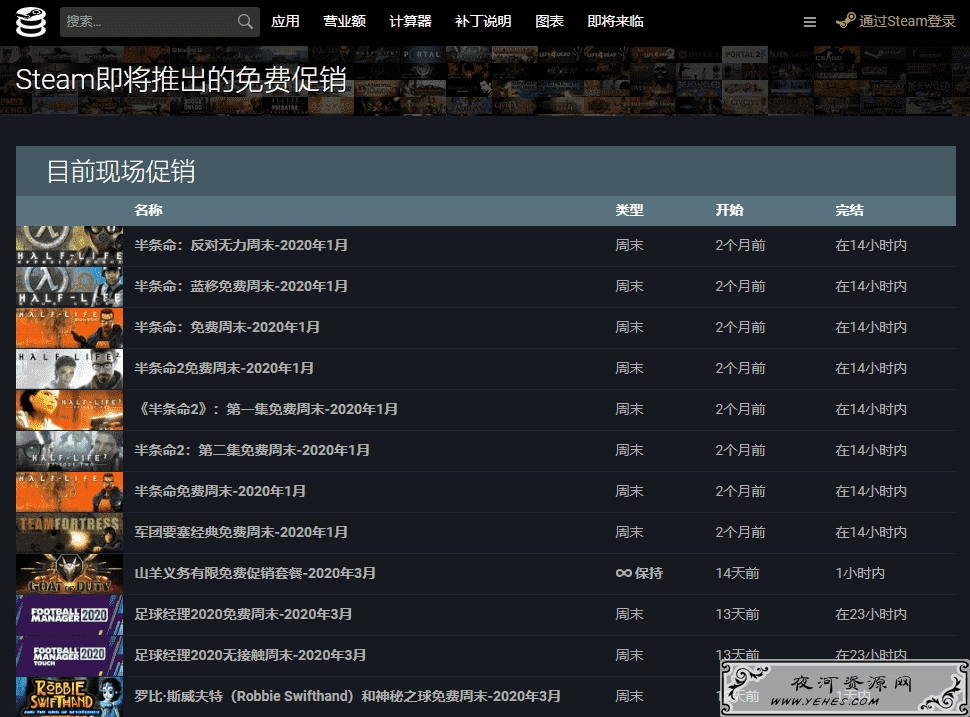Click 13天前 in 足球经理2020免费周末 row
Screen dimensions: 970x717
[737, 614]
